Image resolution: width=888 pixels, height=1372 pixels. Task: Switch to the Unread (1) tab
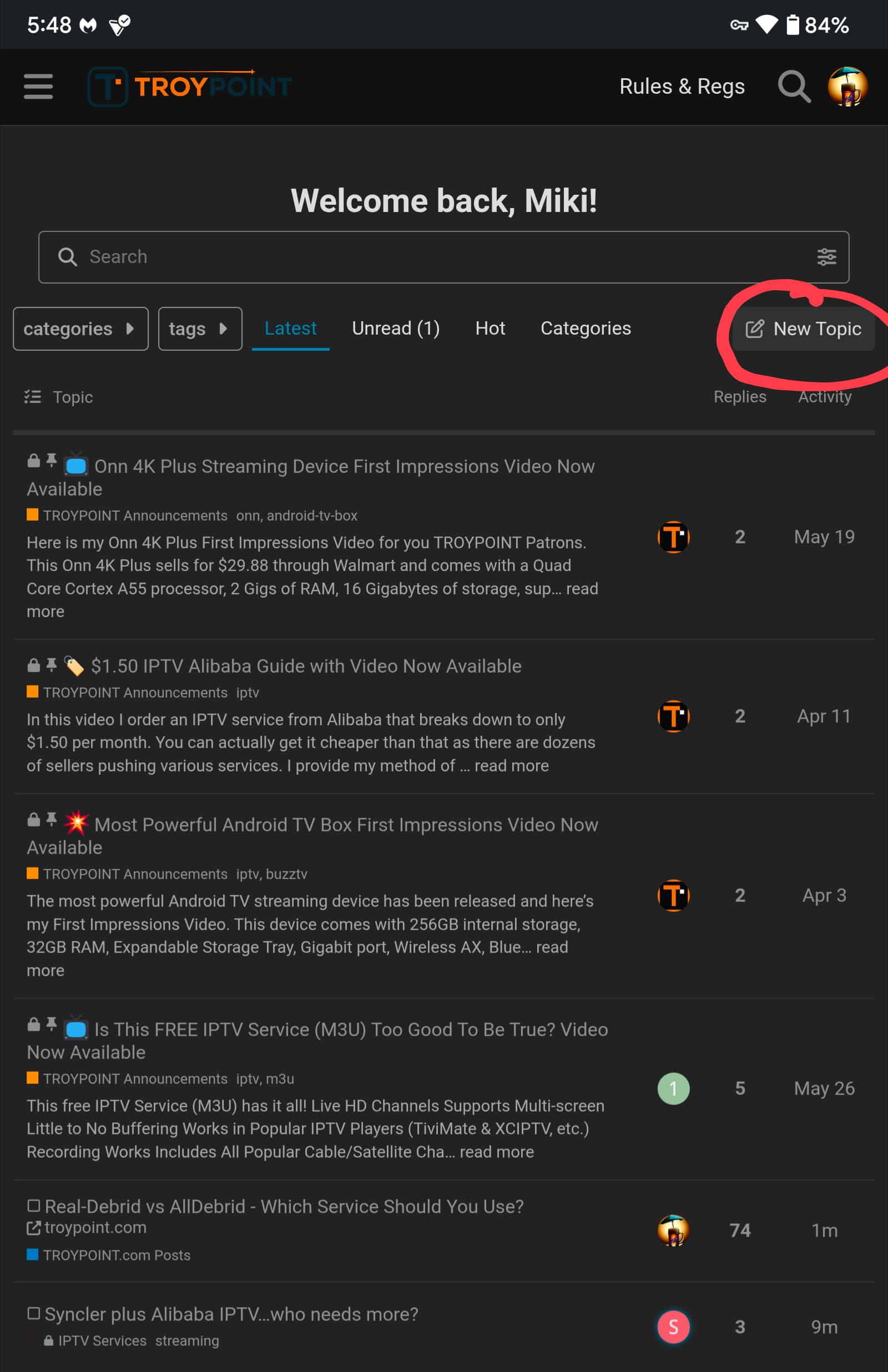point(396,328)
